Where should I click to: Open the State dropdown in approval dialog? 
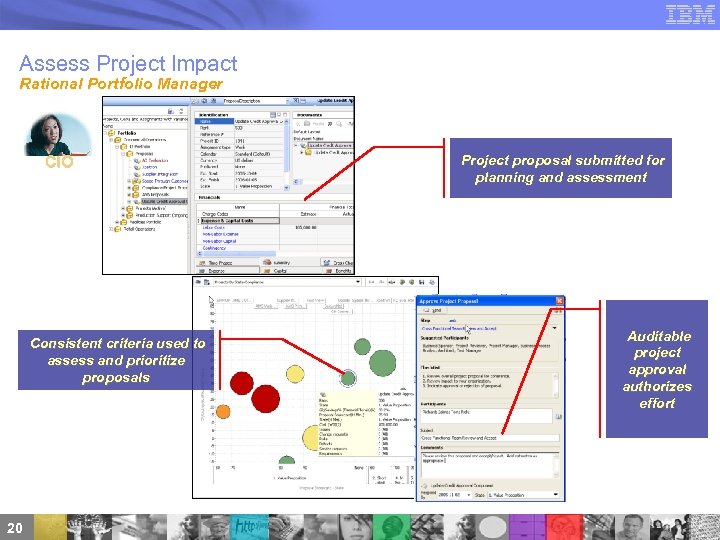[556, 495]
